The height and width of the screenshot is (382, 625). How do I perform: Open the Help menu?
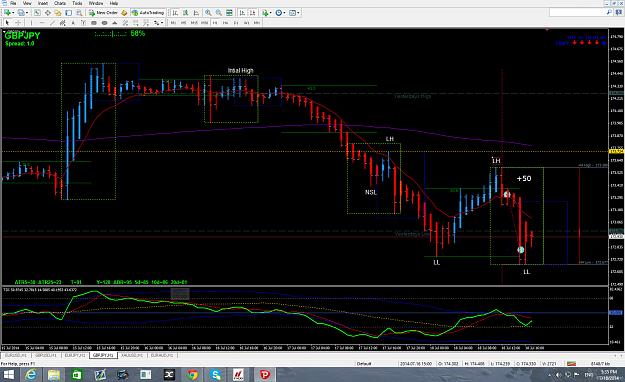(114, 3)
